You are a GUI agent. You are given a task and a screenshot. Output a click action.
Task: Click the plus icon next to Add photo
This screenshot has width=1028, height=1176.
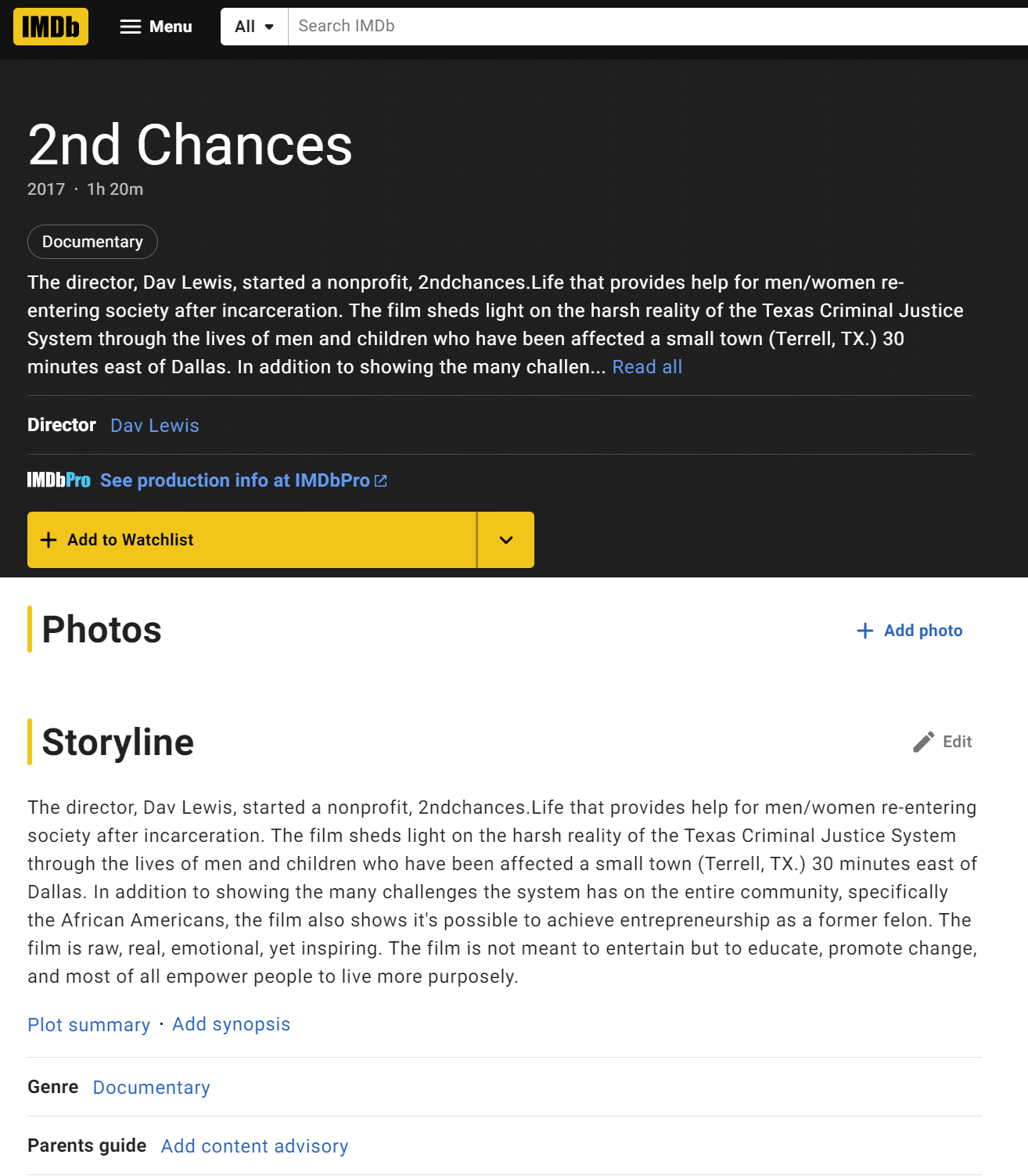point(864,631)
